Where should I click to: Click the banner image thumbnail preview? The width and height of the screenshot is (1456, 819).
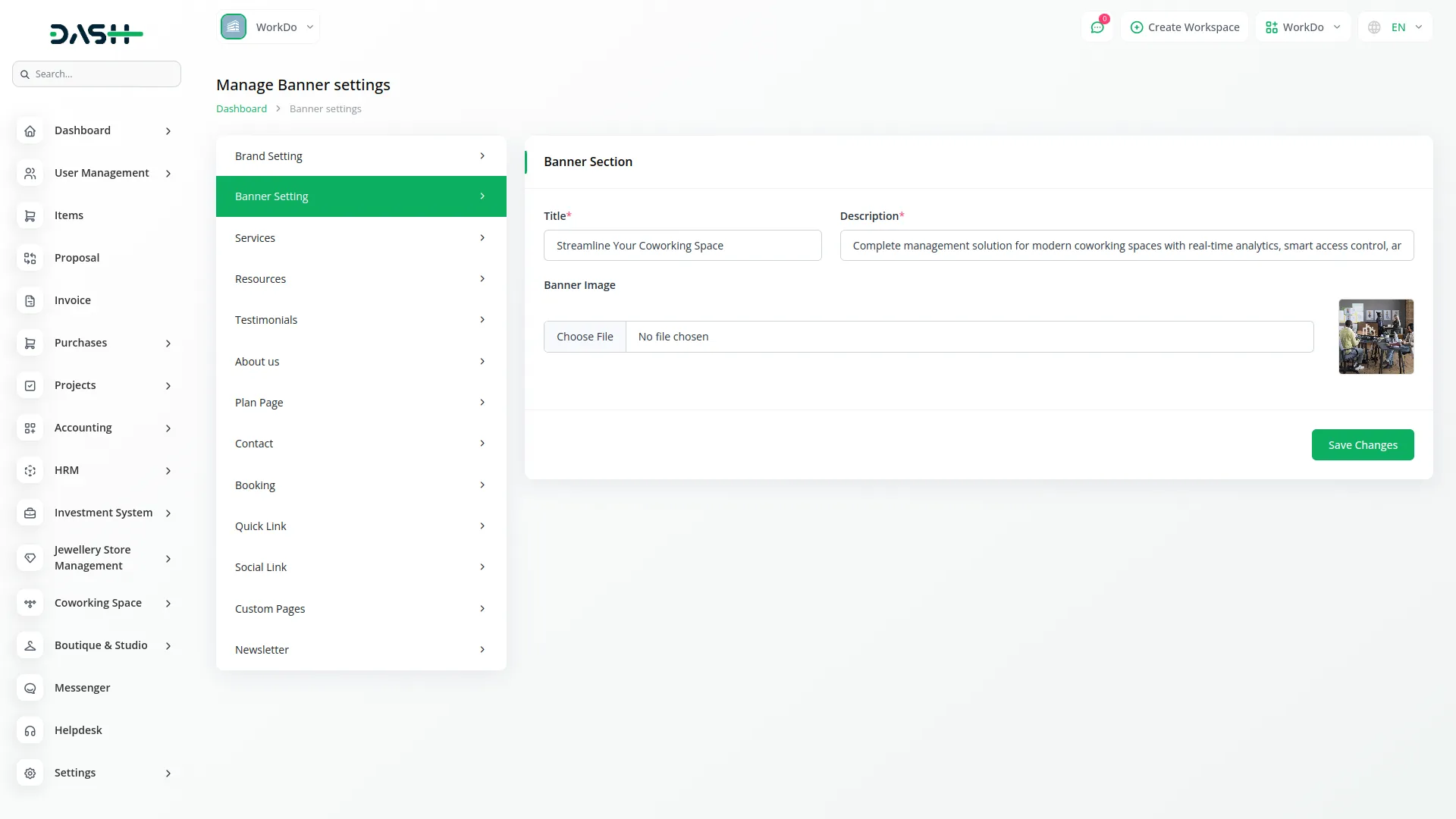(x=1376, y=337)
